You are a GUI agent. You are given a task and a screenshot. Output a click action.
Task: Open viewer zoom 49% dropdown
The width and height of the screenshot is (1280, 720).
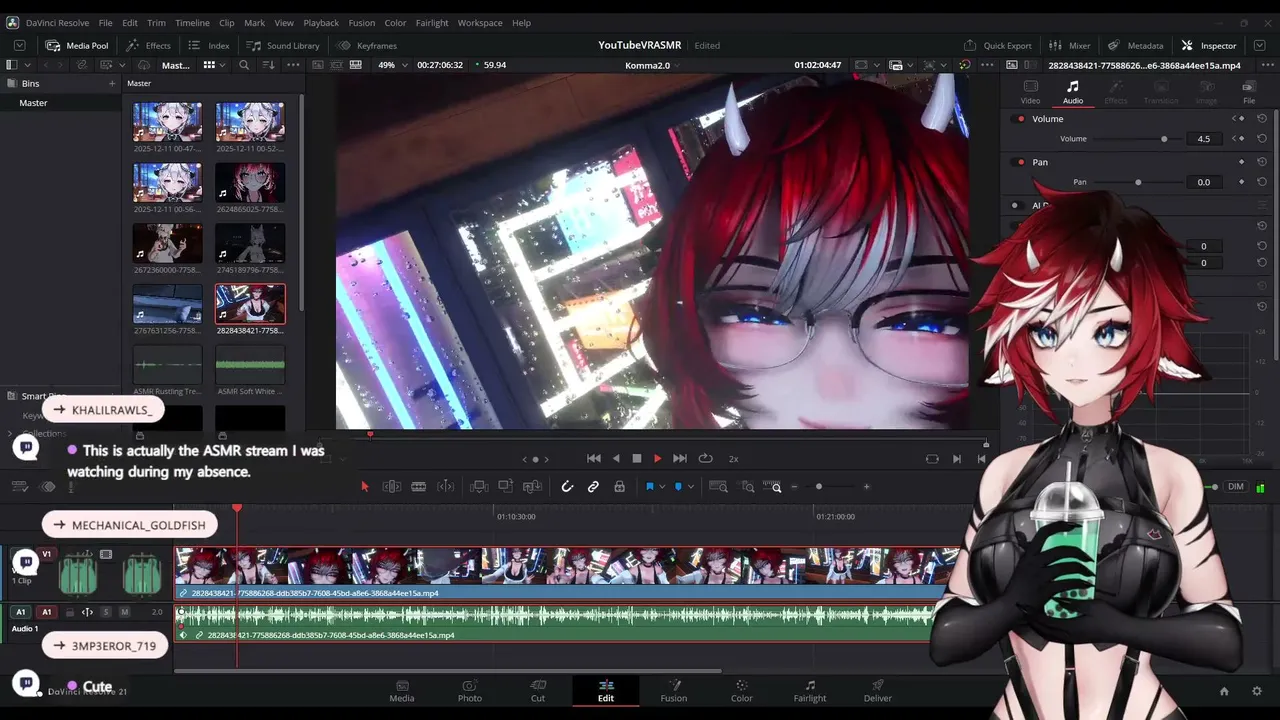coord(392,65)
